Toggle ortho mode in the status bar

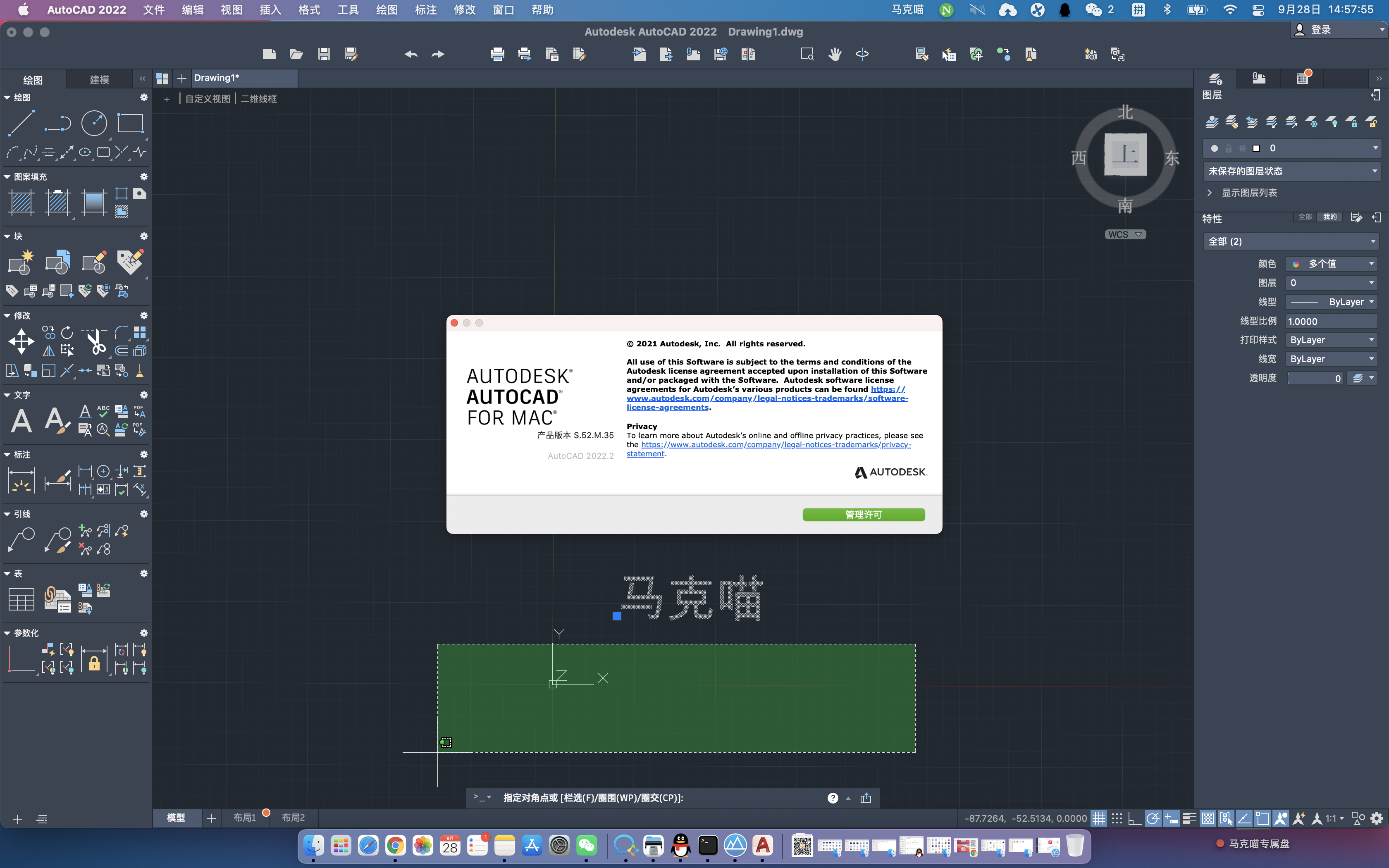tap(1134, 818)
